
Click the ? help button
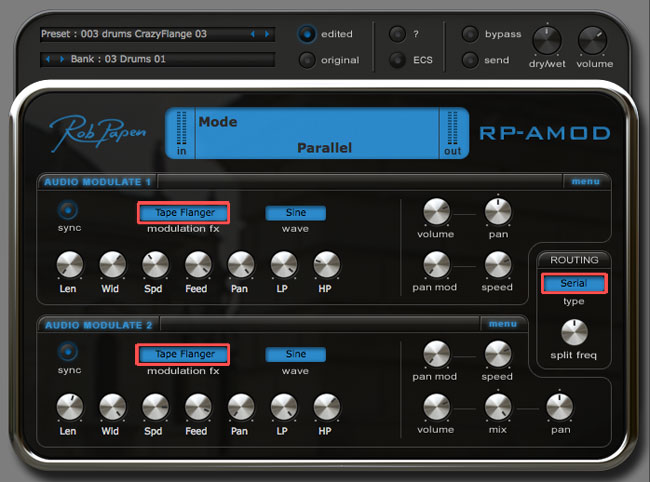[x=397, y=34]
